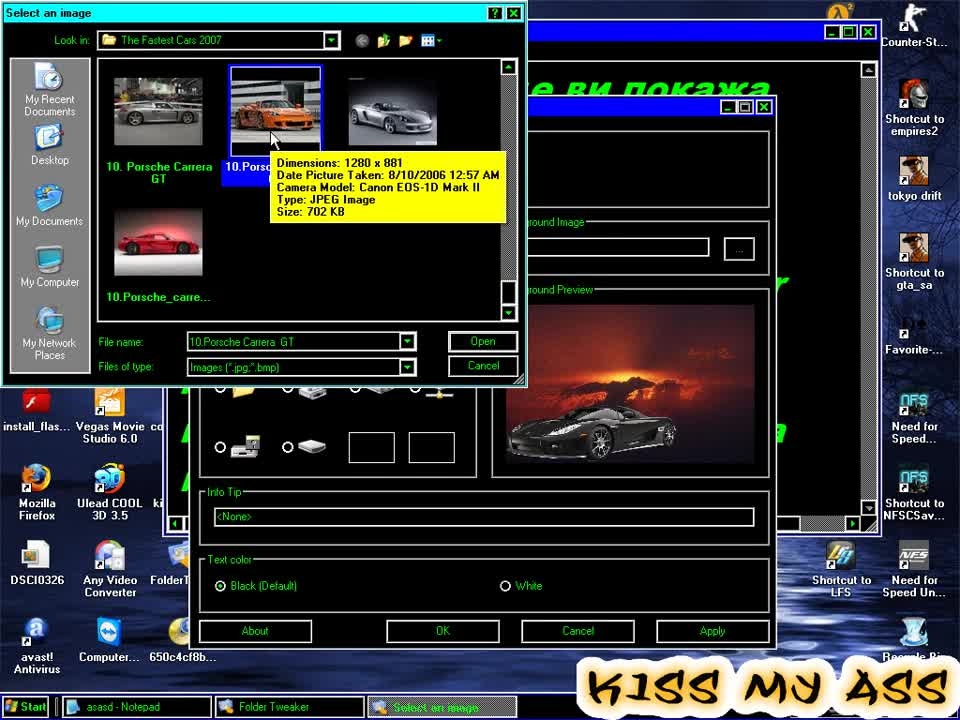960x720 pixels.
Task: Click the file list scroll down arrow
Action: tap(508, 313)
